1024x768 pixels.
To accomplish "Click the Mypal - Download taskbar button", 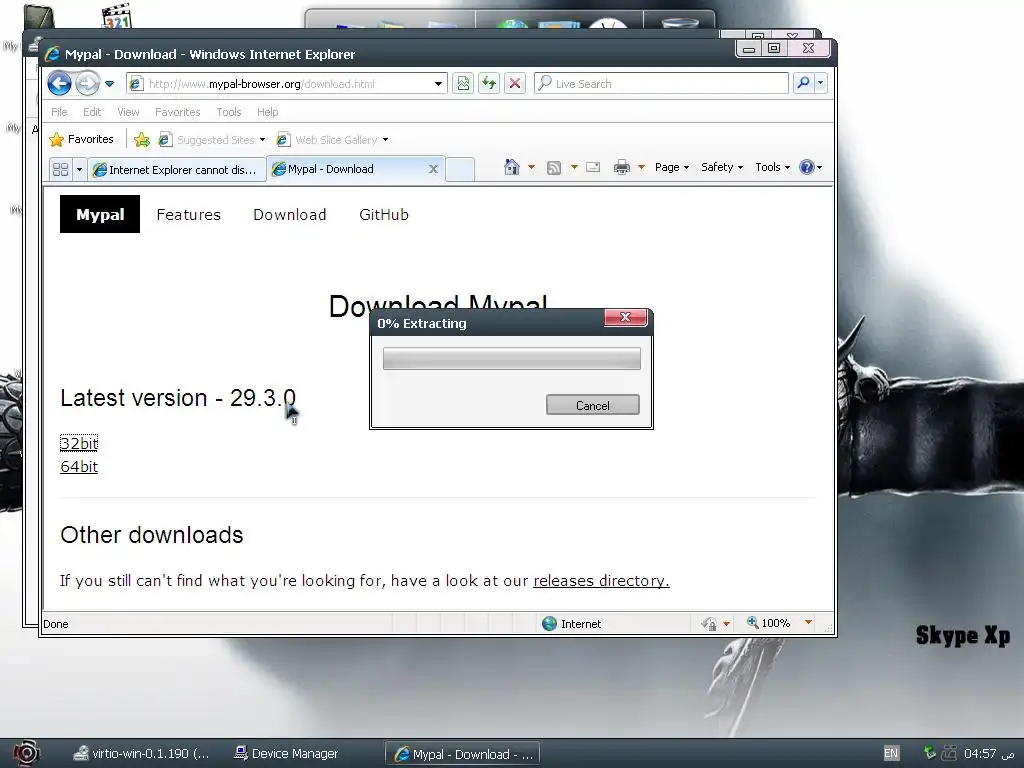I will tap(463, 754).
